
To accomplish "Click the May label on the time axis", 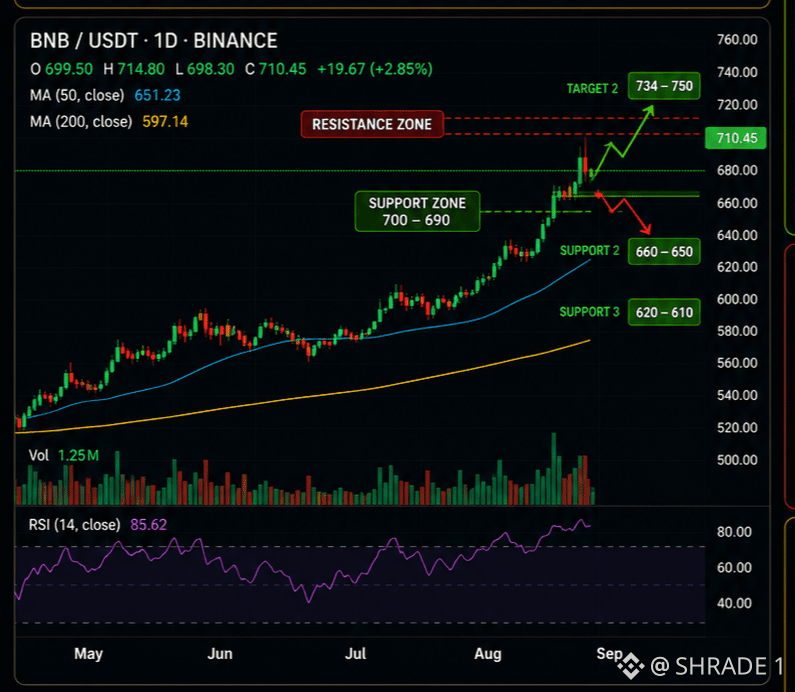I will pyautogui.click(x=89, y=653).
